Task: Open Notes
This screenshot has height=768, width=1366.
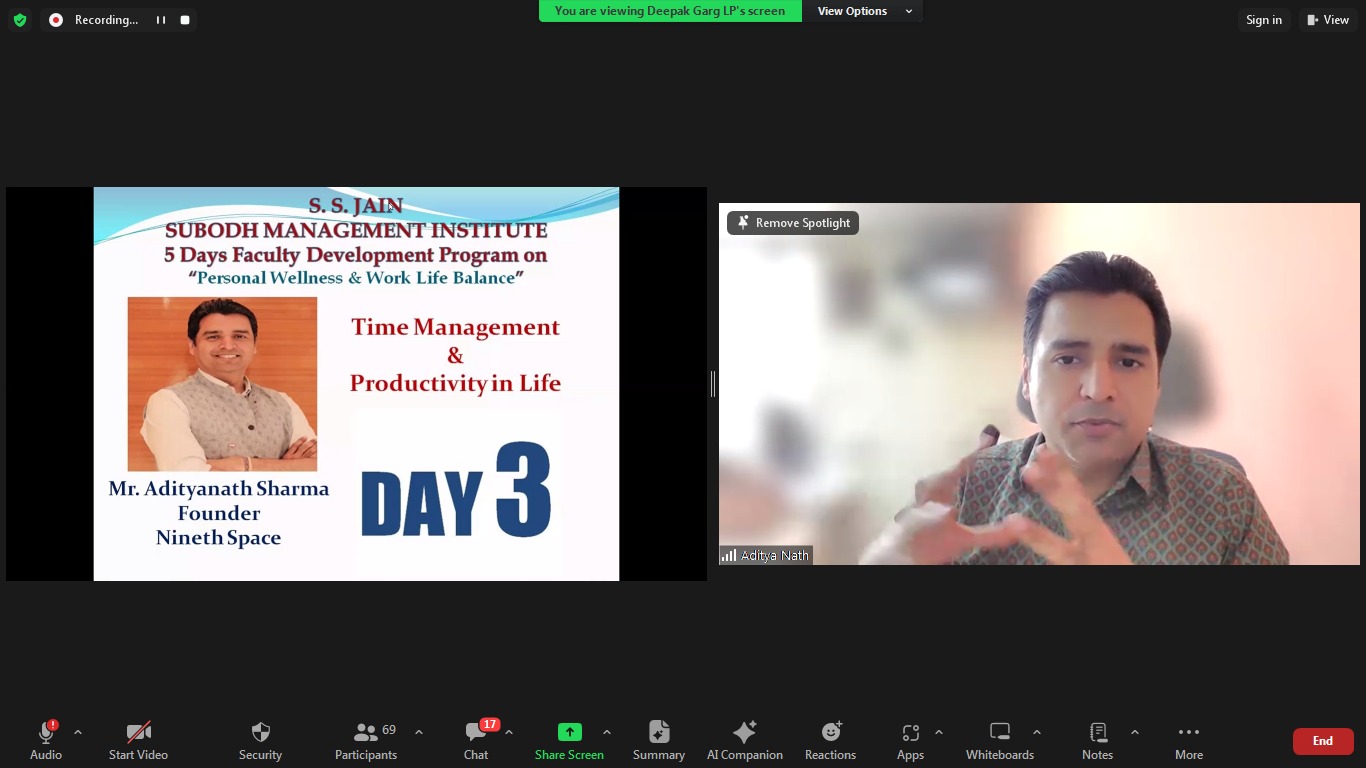Action: [x=1097, y=741]
